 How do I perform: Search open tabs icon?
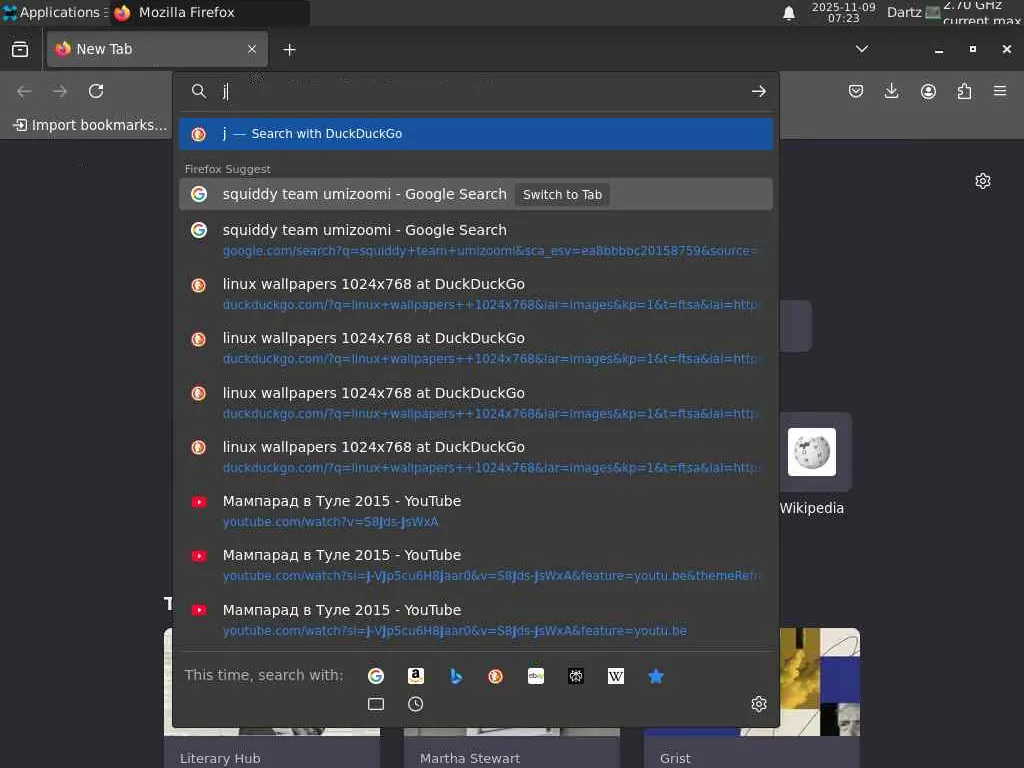point(376,704)
